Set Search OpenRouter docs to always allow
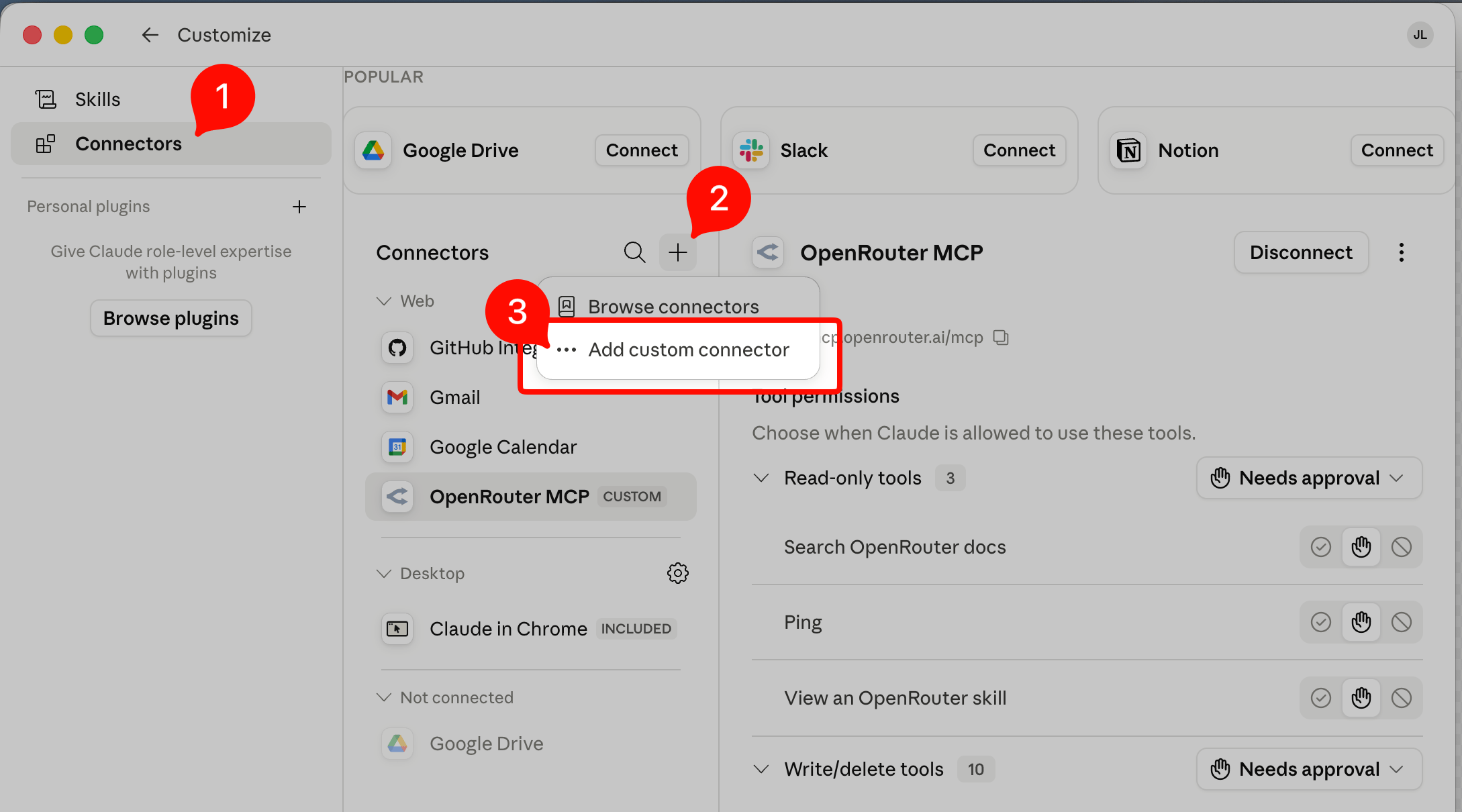This screenshot has width=1462, height=812. [1321, 547]
